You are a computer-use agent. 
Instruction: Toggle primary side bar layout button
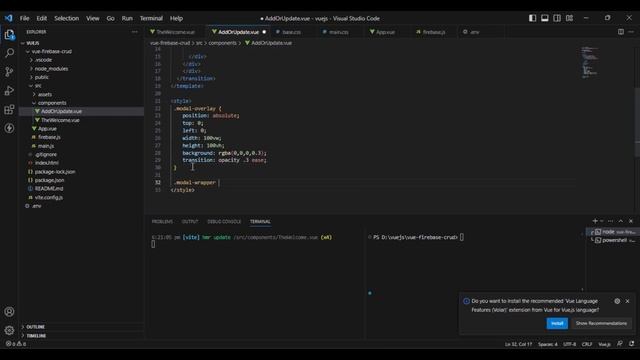coord(532,18)
